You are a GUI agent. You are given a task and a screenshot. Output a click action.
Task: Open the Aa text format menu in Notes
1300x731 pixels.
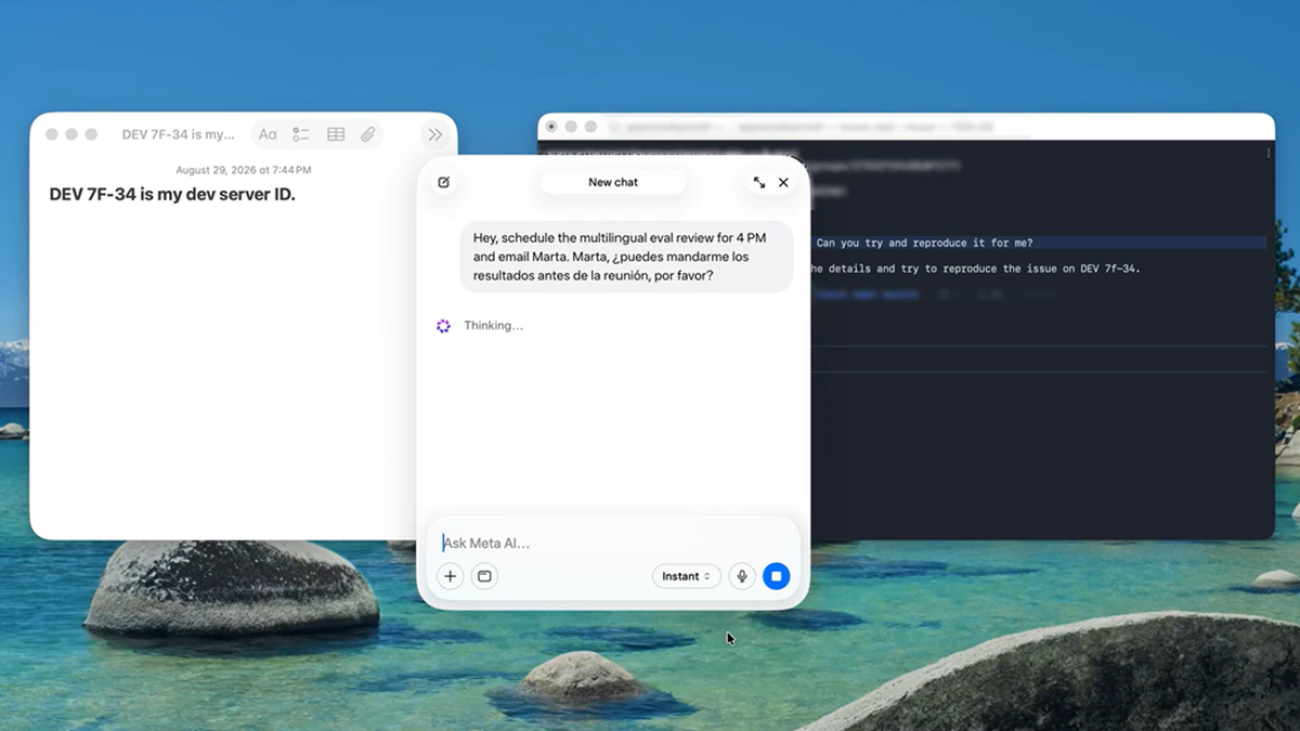(268, 134)
